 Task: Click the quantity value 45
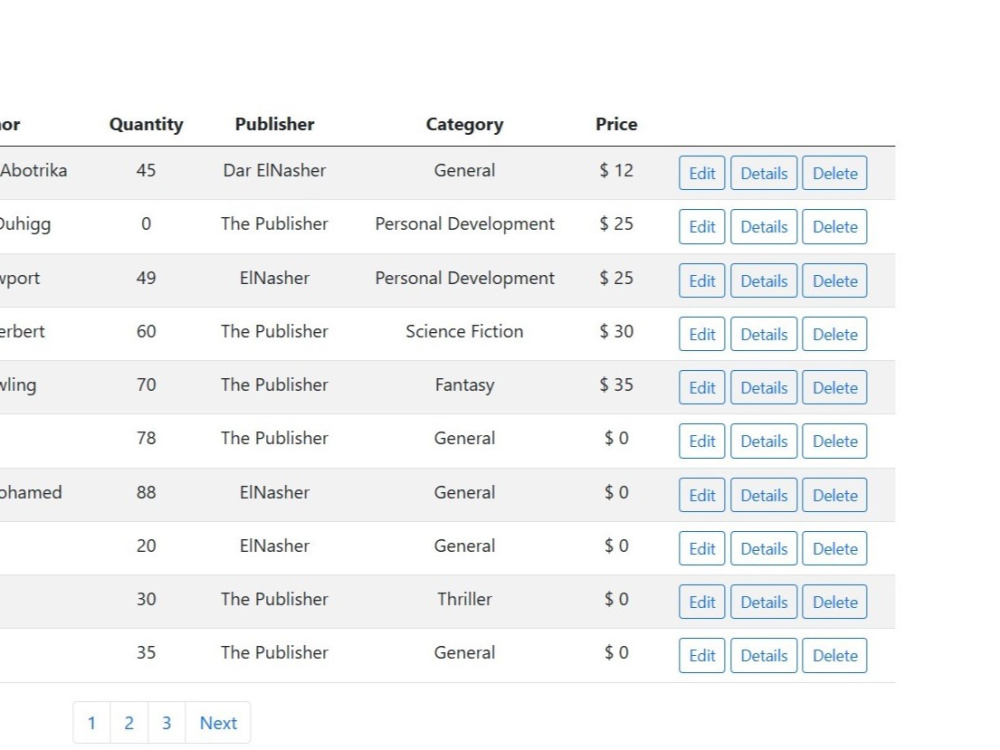[146, 170]
